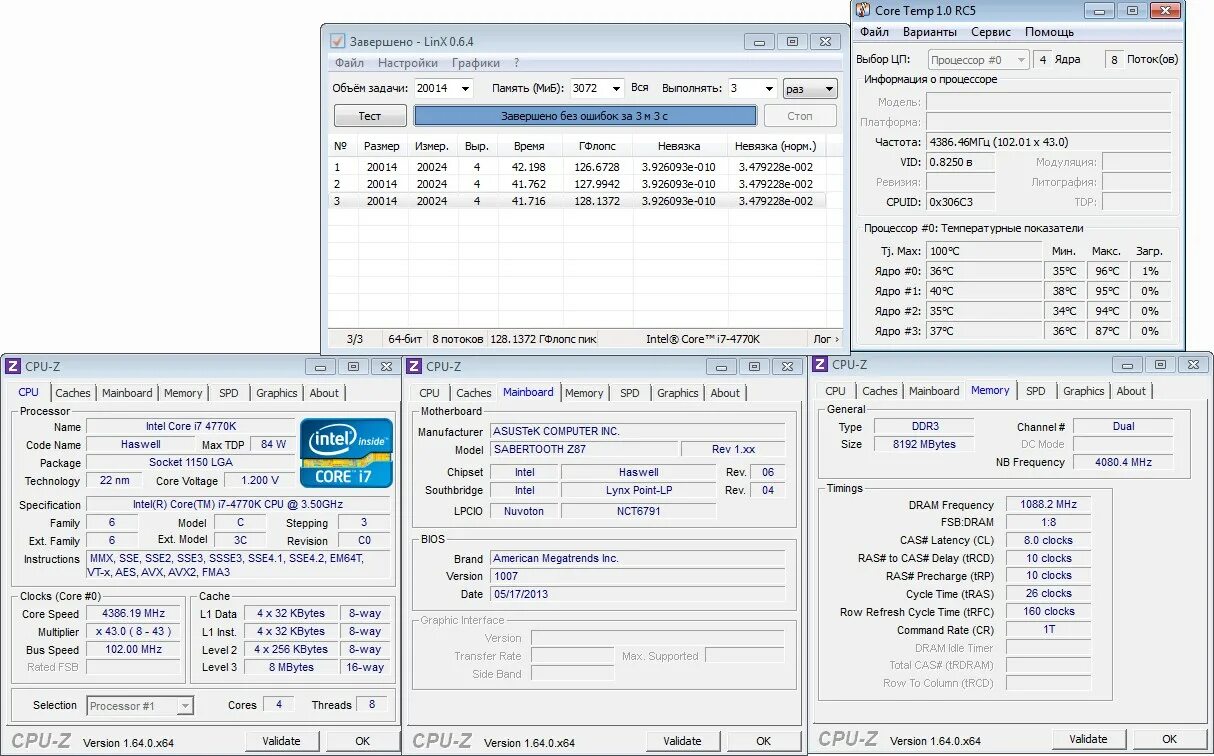Click the LinX completed progress bar

[585, 116]
